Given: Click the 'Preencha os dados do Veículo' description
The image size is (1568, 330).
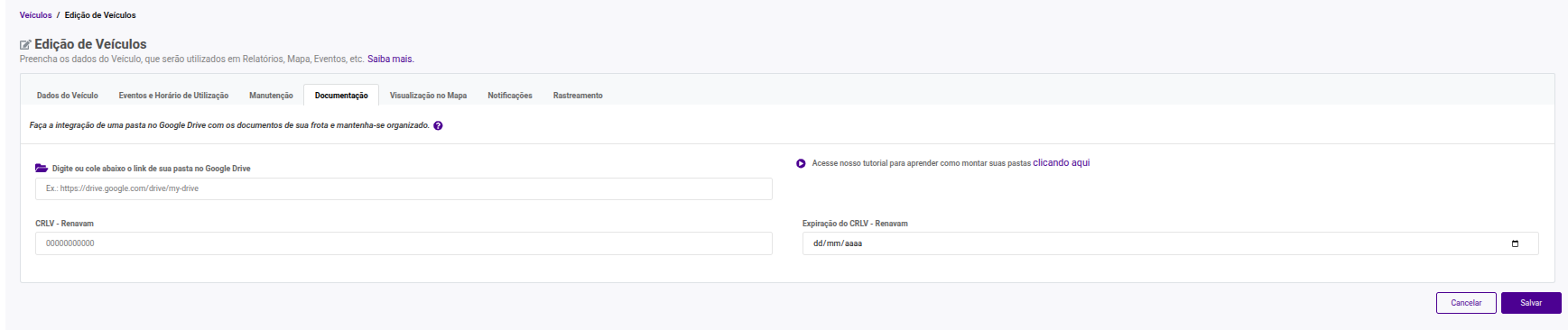Looking at the screenshot, I should coord(192,60).
